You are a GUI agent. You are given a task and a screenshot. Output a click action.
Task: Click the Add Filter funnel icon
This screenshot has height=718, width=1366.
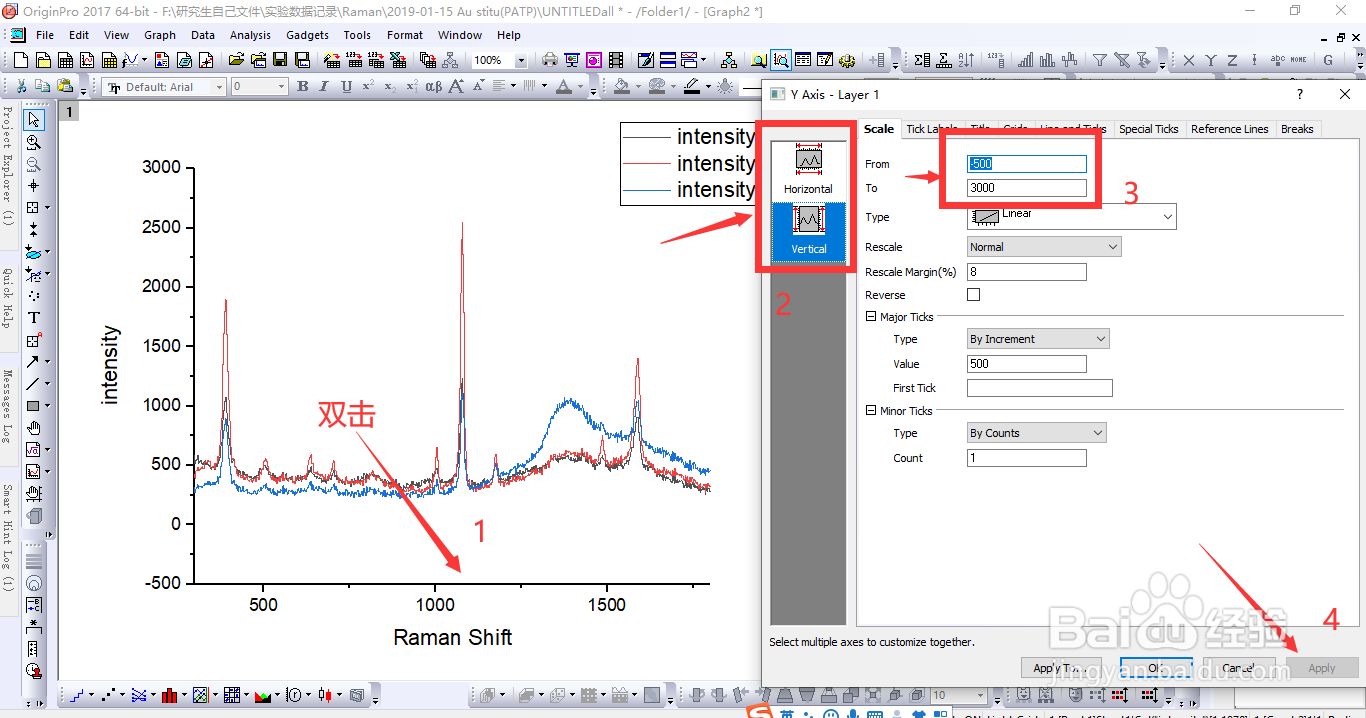click(x=1099, y=60)
